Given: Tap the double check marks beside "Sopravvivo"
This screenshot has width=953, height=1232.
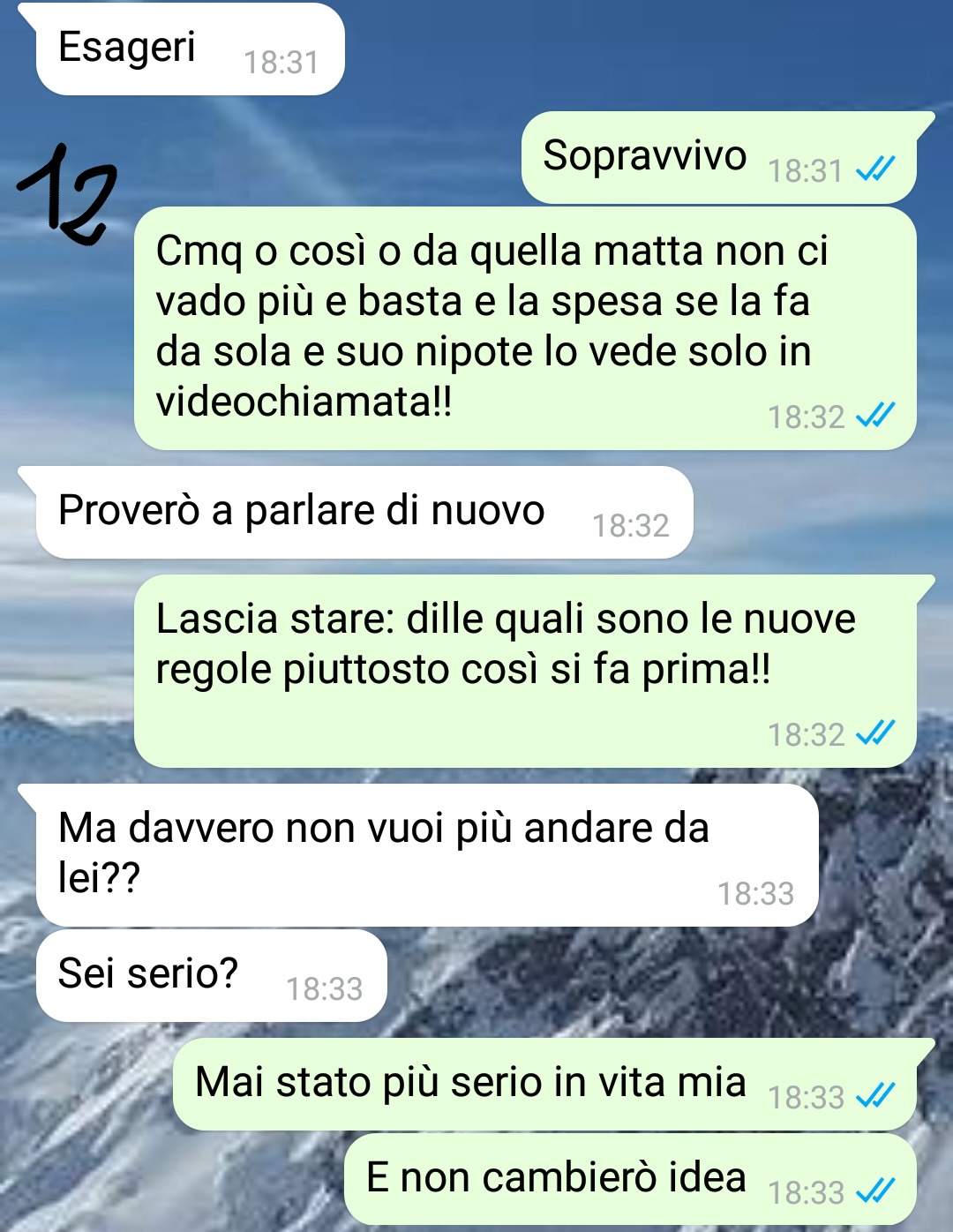Looking at the screenshot, I should pyautogui.click(x=875, y=168).
